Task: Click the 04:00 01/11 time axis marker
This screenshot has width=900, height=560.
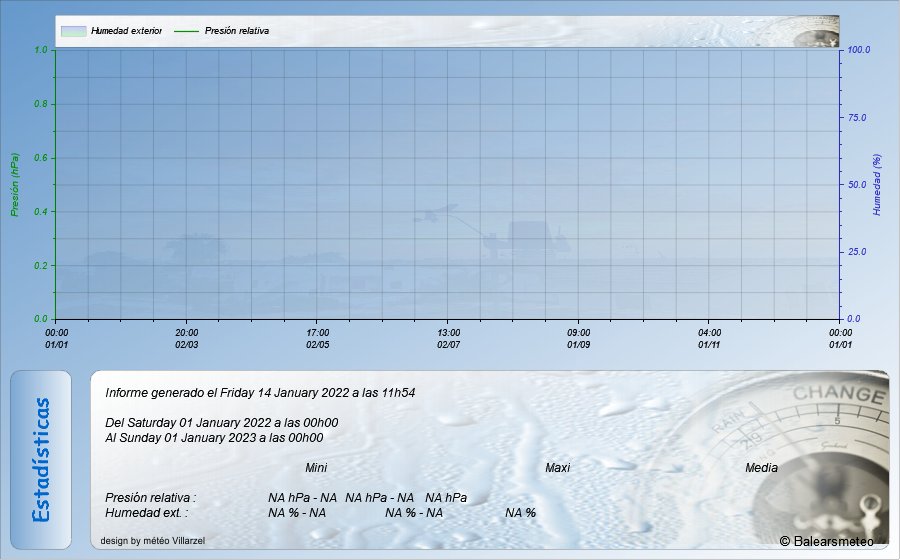Action: click(x=709, y=338)
